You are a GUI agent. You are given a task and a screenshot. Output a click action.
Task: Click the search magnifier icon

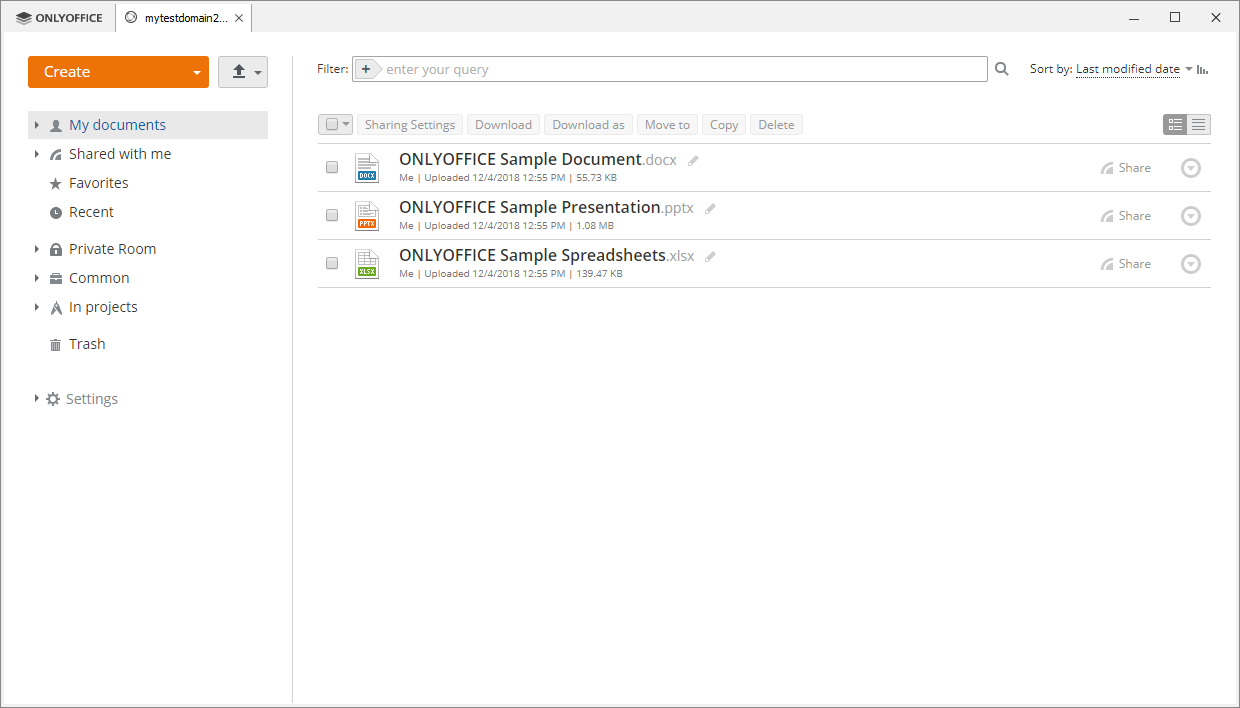click(1001, 68)
